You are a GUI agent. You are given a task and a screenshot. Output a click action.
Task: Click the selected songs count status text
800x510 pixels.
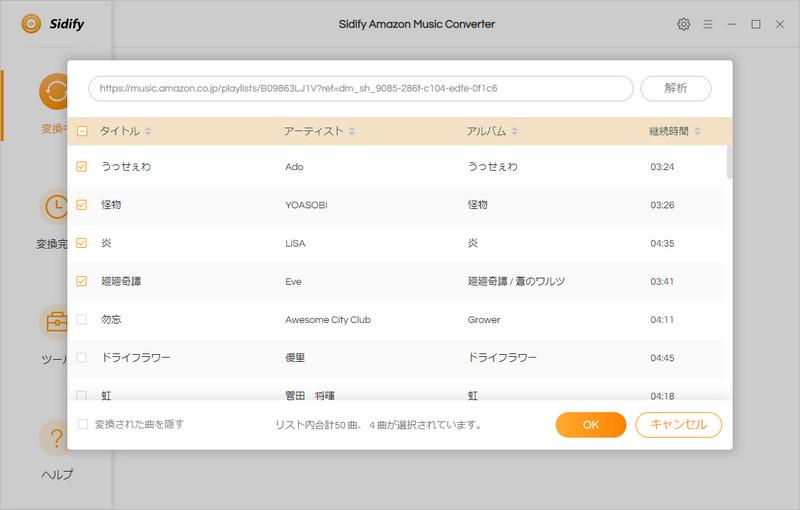[379, 425]
